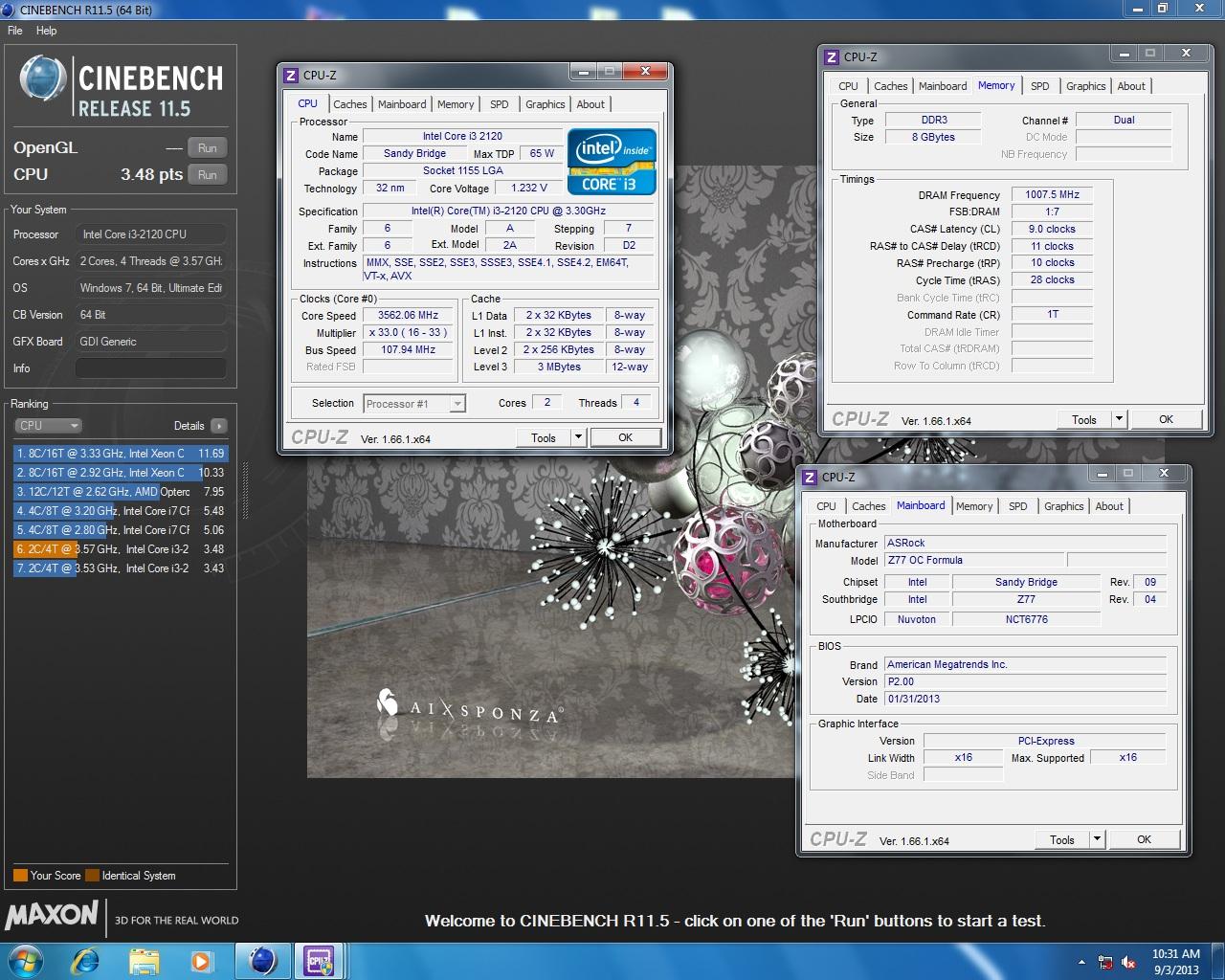Expand Tools dropdown arrow in Mainboard window
The height and width of the screenshot is (980, 1225).
click(x=1097, y=839)
